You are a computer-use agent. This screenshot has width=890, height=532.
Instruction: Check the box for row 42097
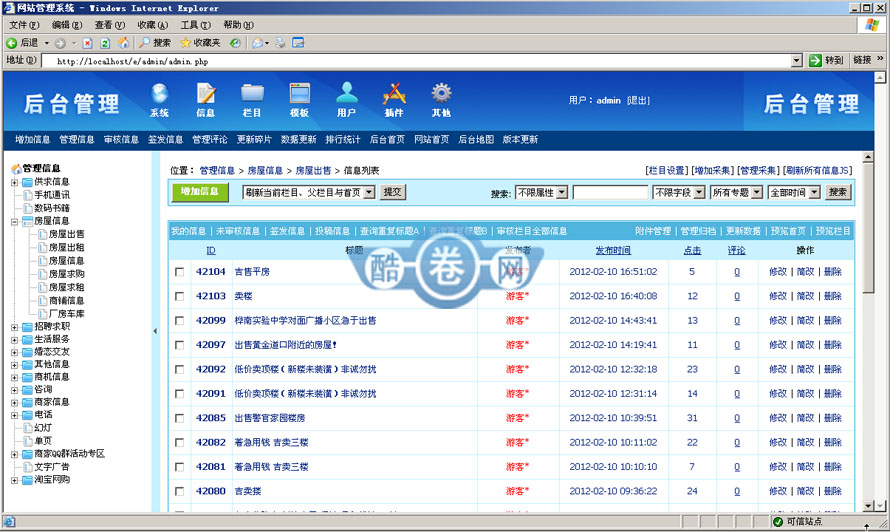tap(179, 345)
